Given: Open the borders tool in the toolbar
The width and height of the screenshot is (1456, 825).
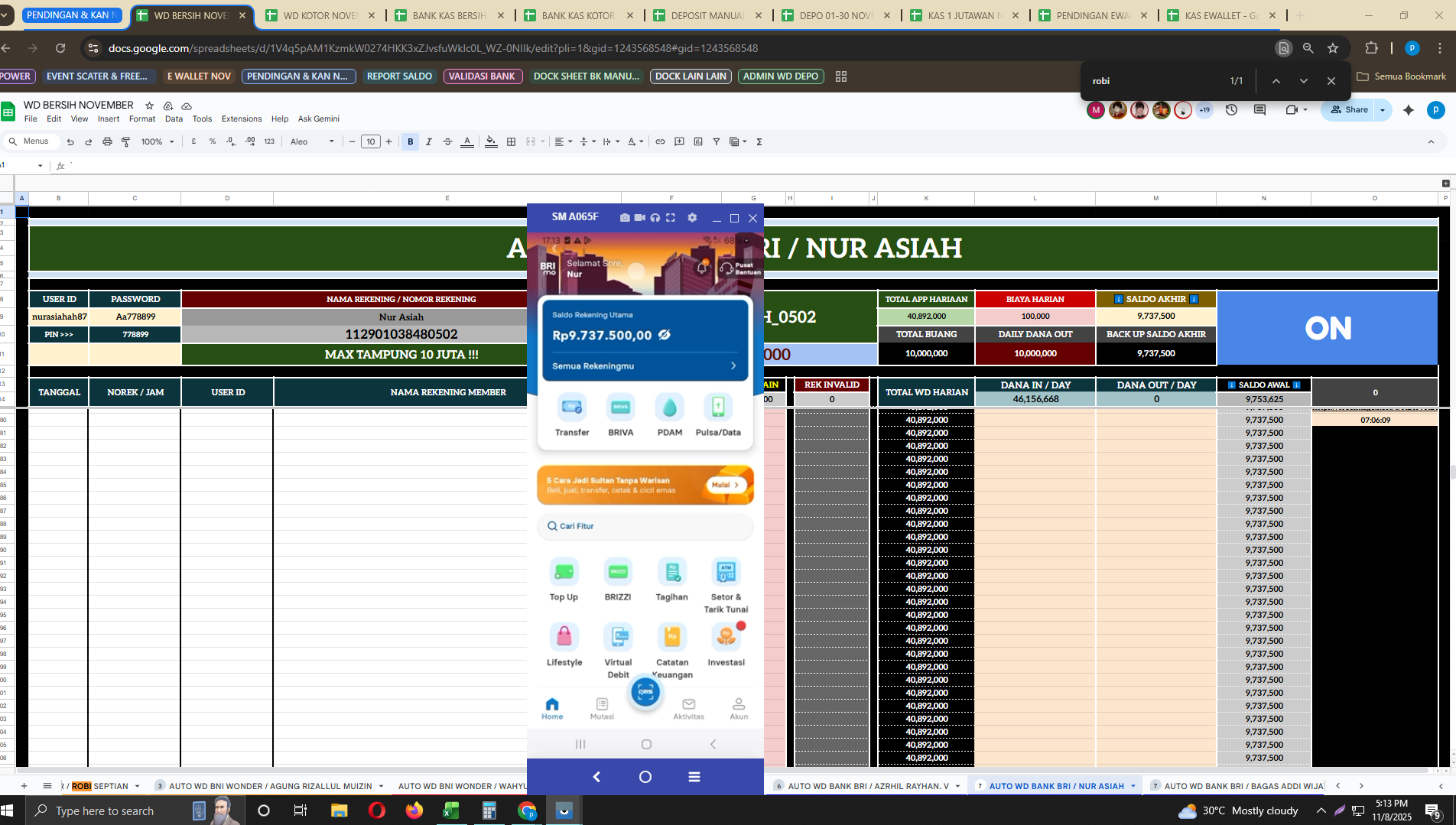Looking at the screenshot, I should pos(511,141).
